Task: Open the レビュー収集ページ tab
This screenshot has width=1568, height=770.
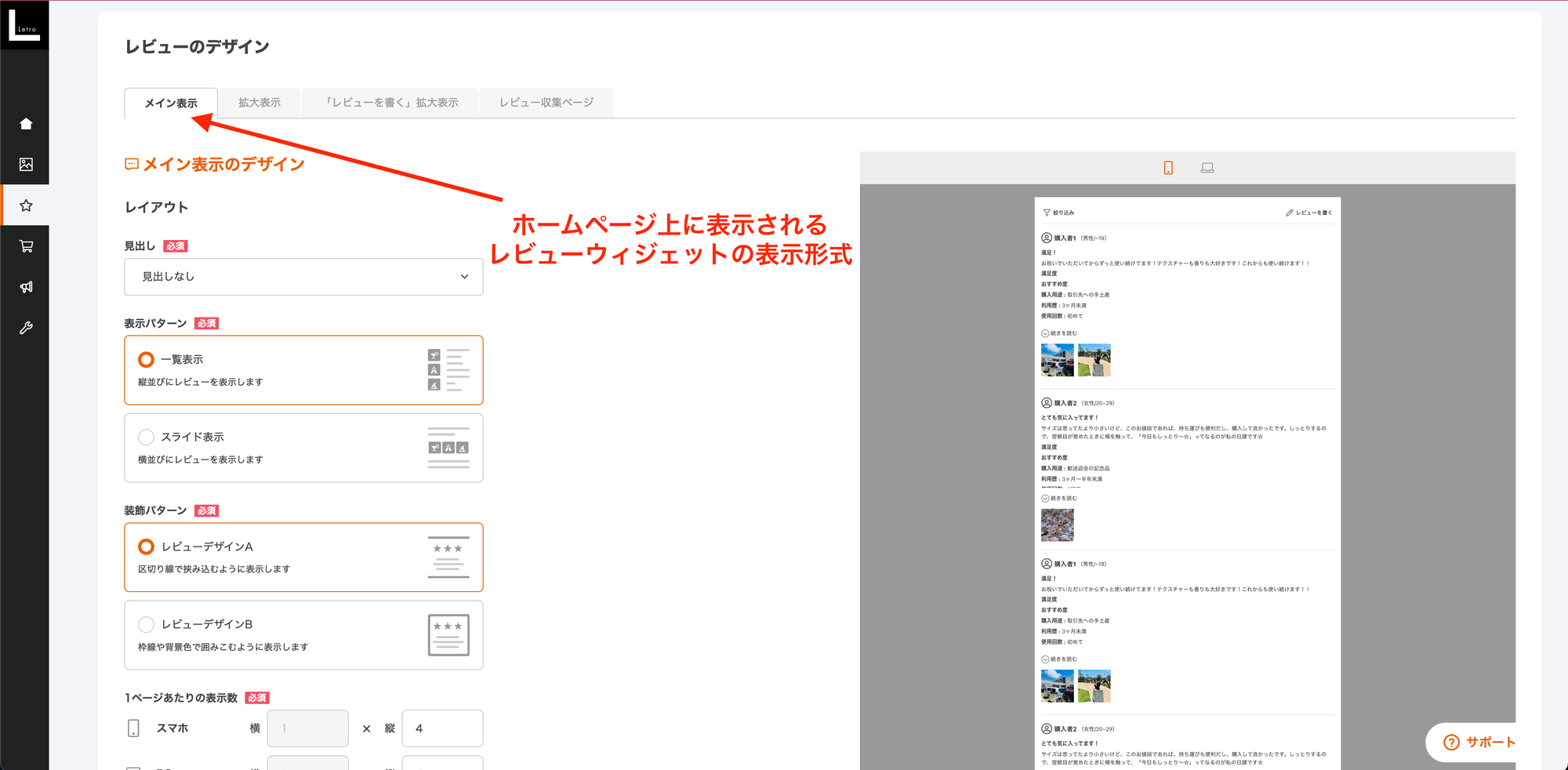Action: pyautogui.click(x=546, y=102)
